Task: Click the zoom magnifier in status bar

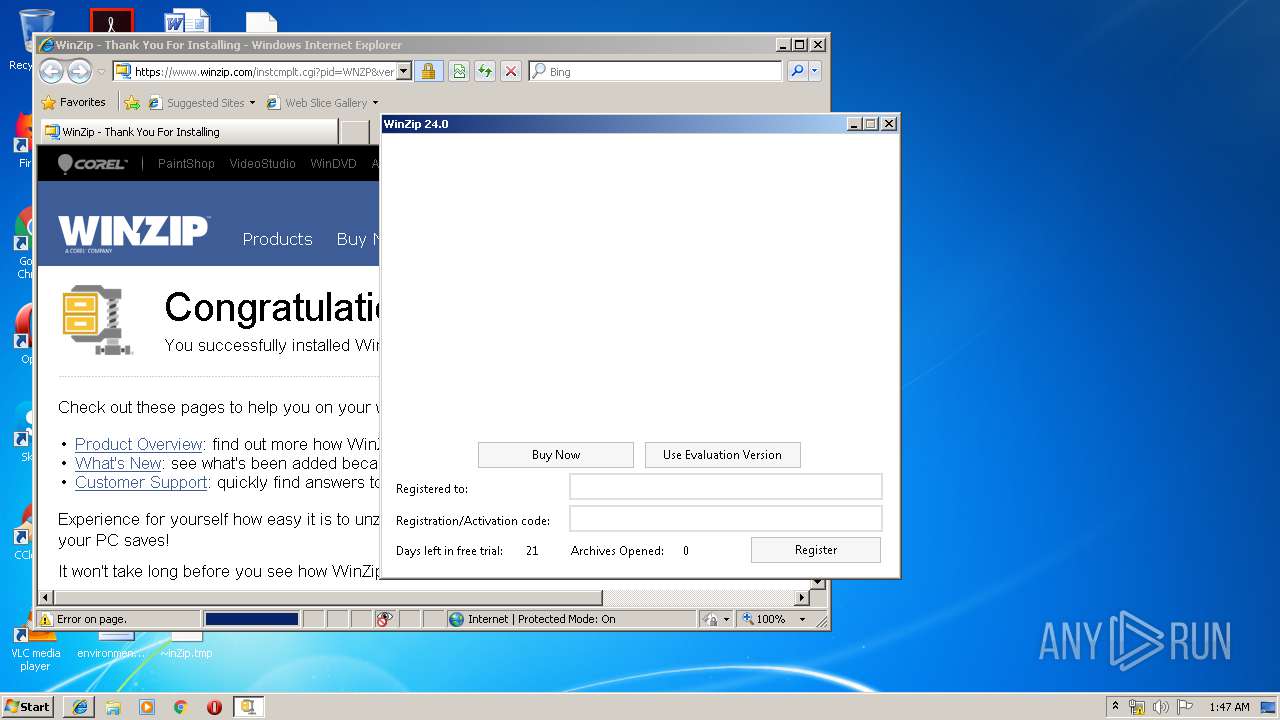Action: click(x=747, y=619)
